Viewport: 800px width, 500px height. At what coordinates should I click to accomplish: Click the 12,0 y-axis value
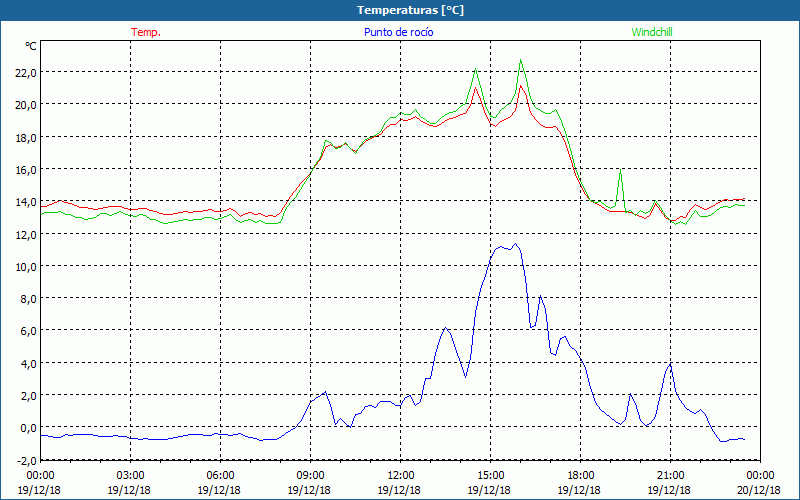click(27, 234)
